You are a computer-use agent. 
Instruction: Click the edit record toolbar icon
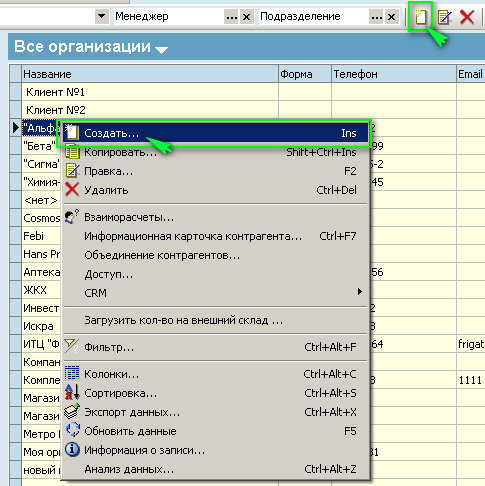click(445, 17)
